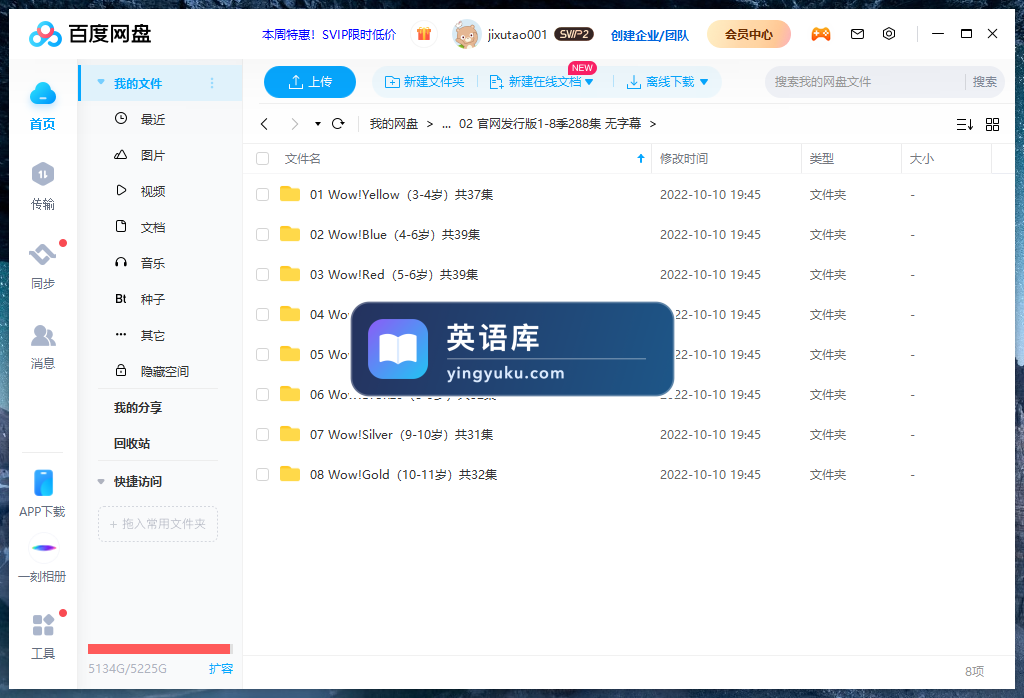
Task: Click the user avatar picture
Action: pyautogui.click(x=466, y=34)
